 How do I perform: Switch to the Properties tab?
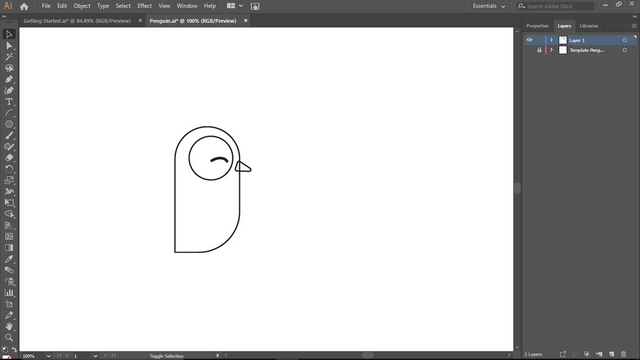537,26
